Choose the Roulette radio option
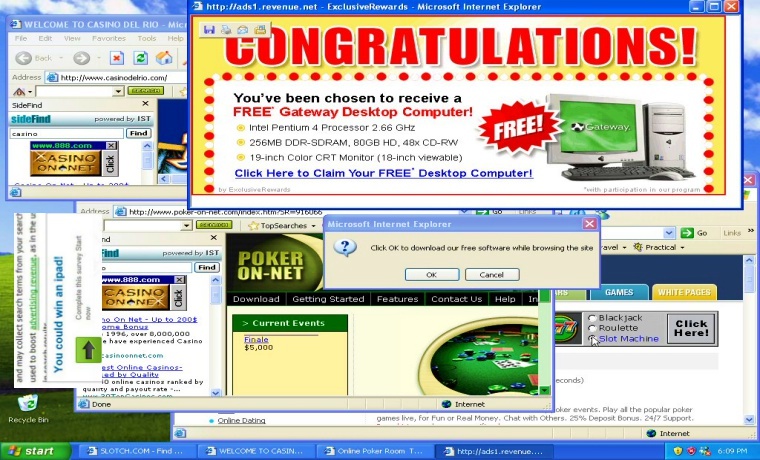The width and height of the screenshot is (760, 460). pos(592,328)
